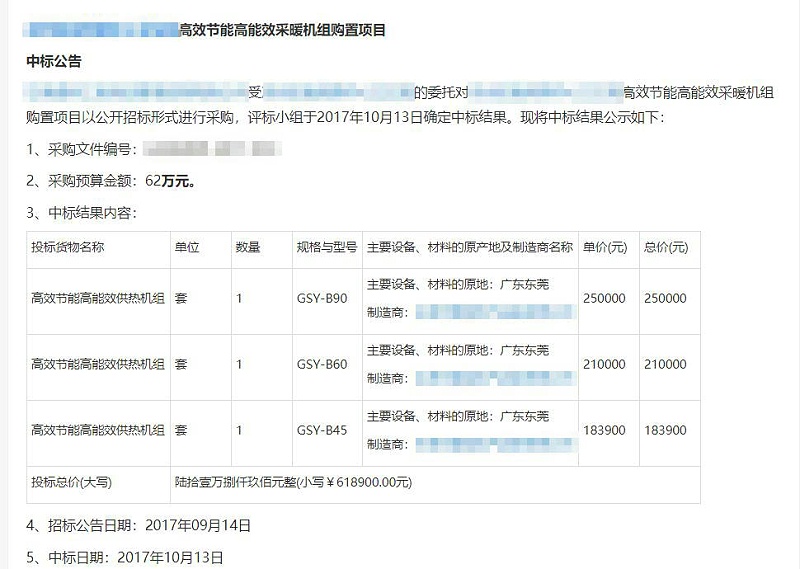Click the 183900 total price in the GSY-B45 row
800x569 pixels.
click(666, 430)
